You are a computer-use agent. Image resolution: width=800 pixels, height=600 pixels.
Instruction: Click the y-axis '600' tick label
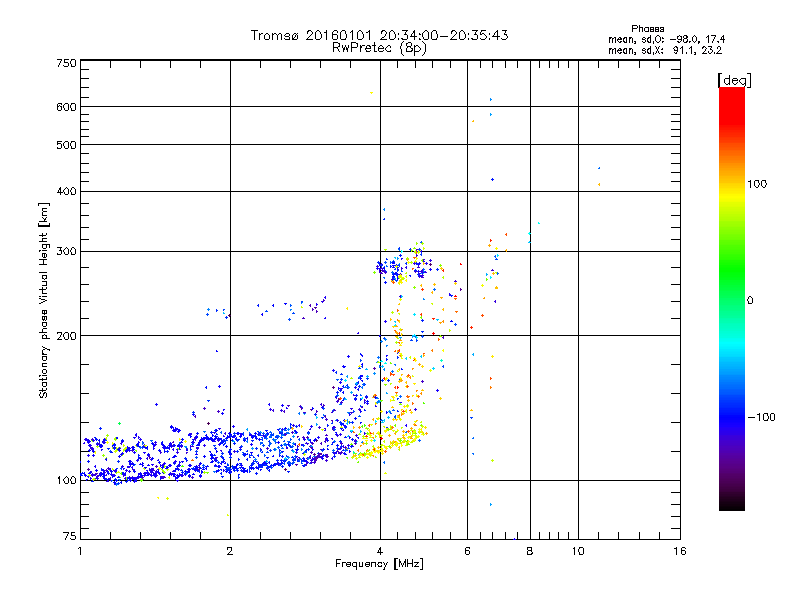[66, 107]
